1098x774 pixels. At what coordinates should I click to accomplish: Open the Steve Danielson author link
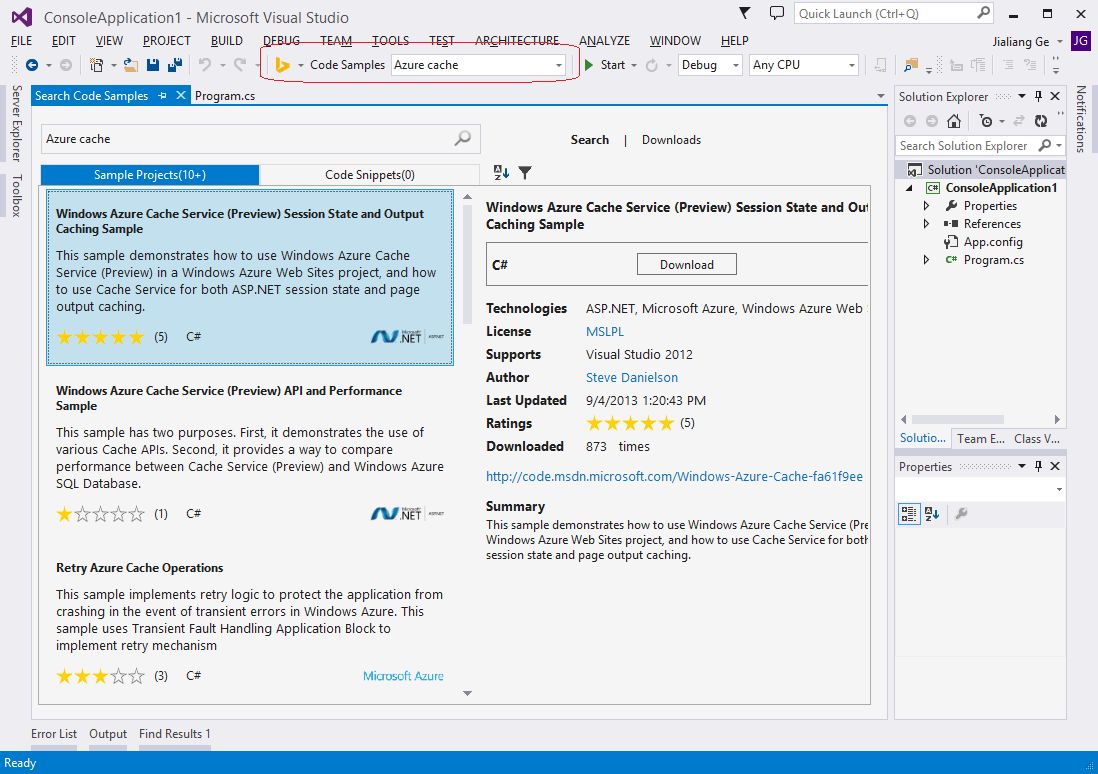[631, 377]
